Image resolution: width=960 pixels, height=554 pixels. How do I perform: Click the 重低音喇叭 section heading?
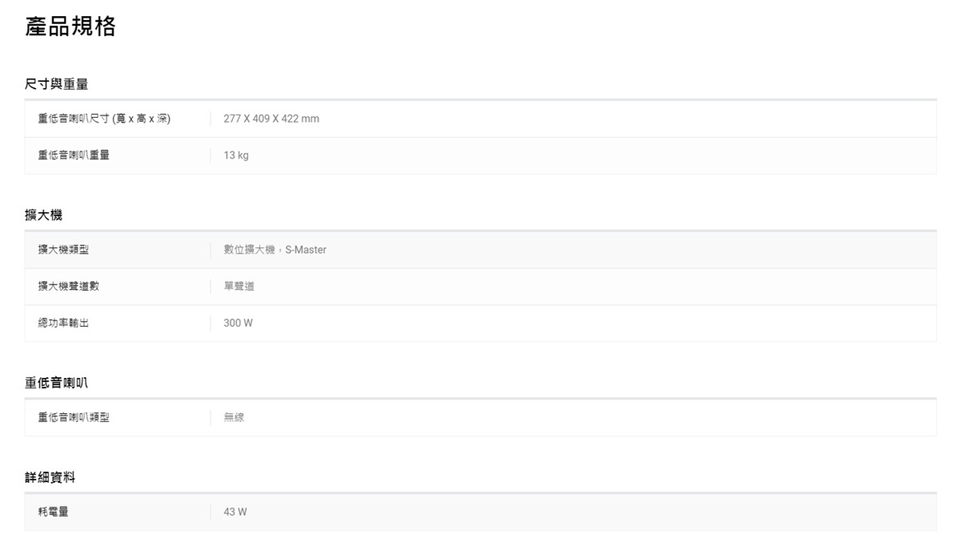tap(56, 383)
